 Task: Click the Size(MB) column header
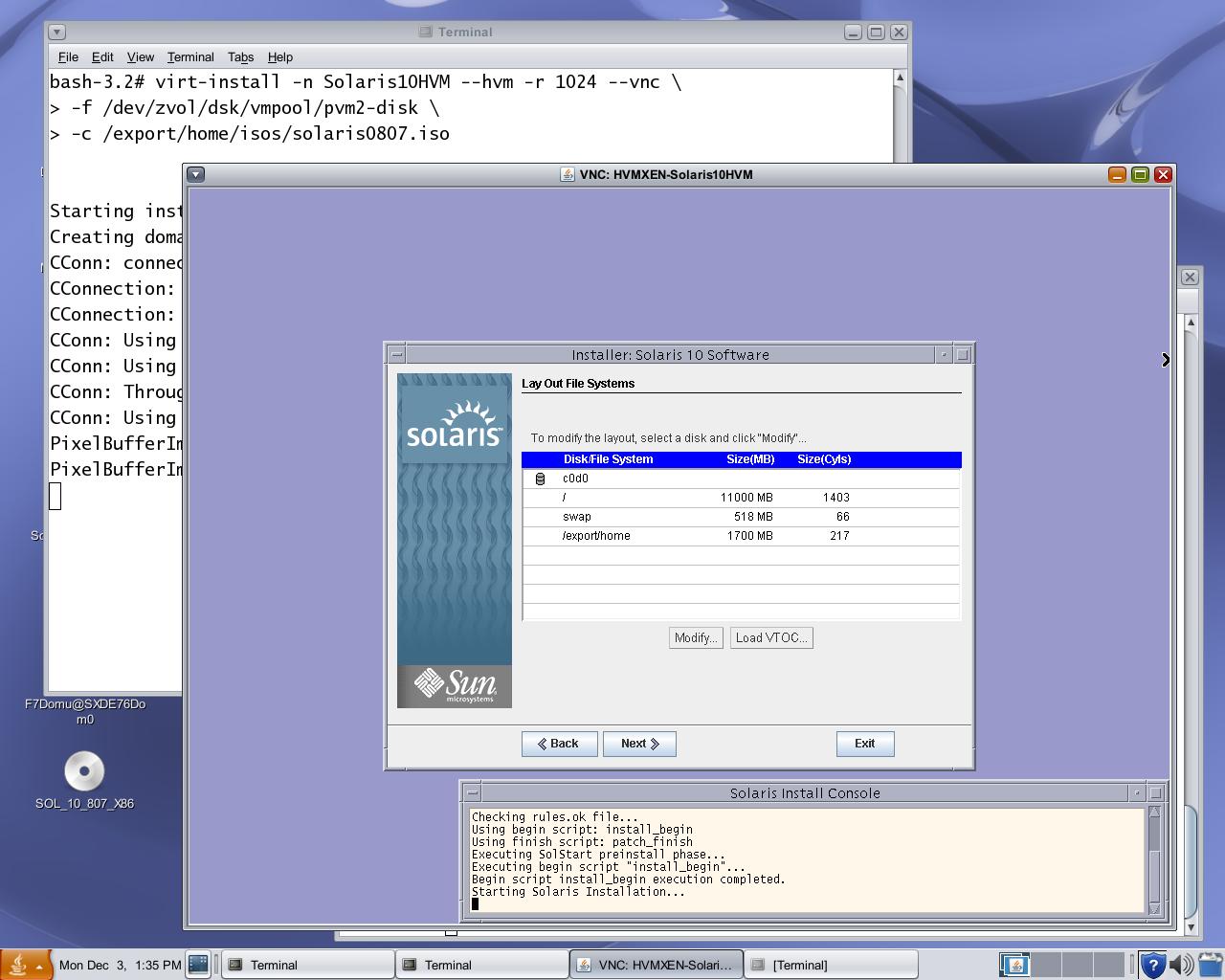tap(750, 459)
